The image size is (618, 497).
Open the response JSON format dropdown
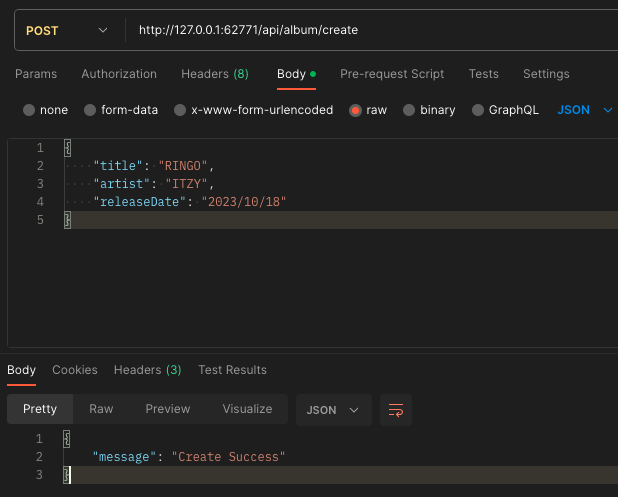point(334,410)
